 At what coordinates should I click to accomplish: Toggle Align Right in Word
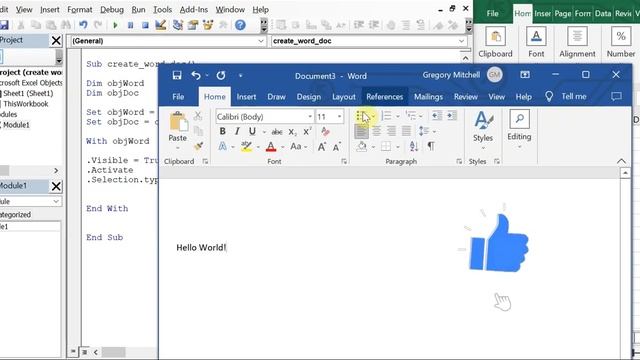point(391,131)
